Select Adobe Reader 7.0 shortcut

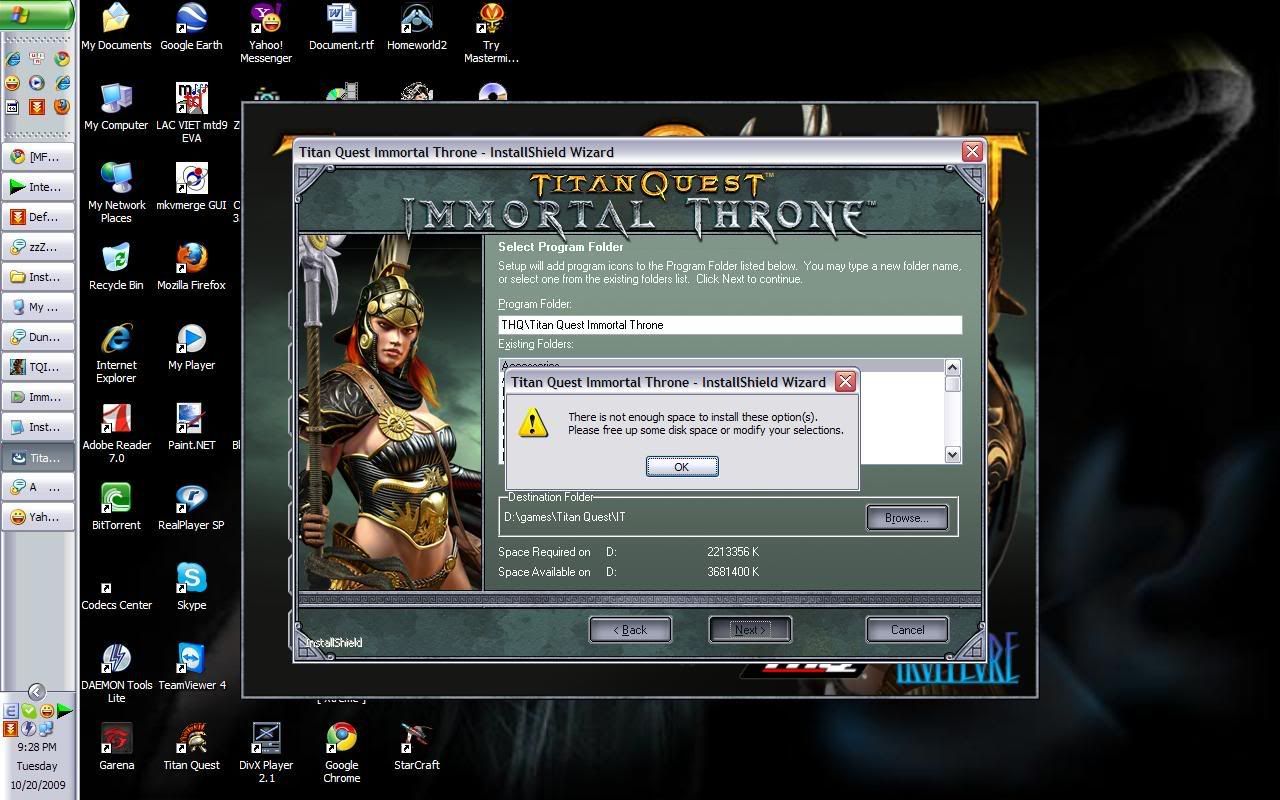[x=116, y=433]
